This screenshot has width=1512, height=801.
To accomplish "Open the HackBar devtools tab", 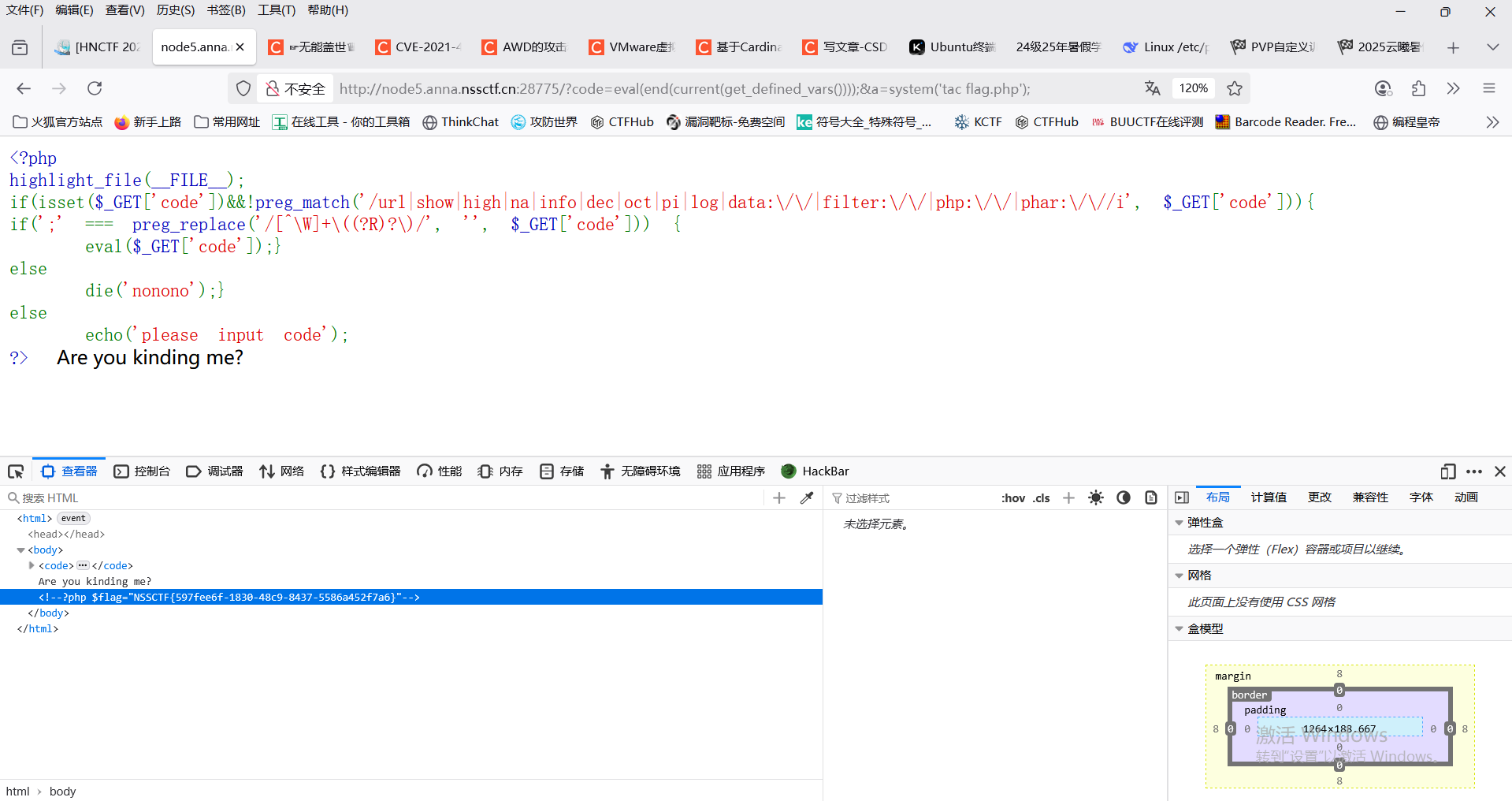I will (815, 471).
